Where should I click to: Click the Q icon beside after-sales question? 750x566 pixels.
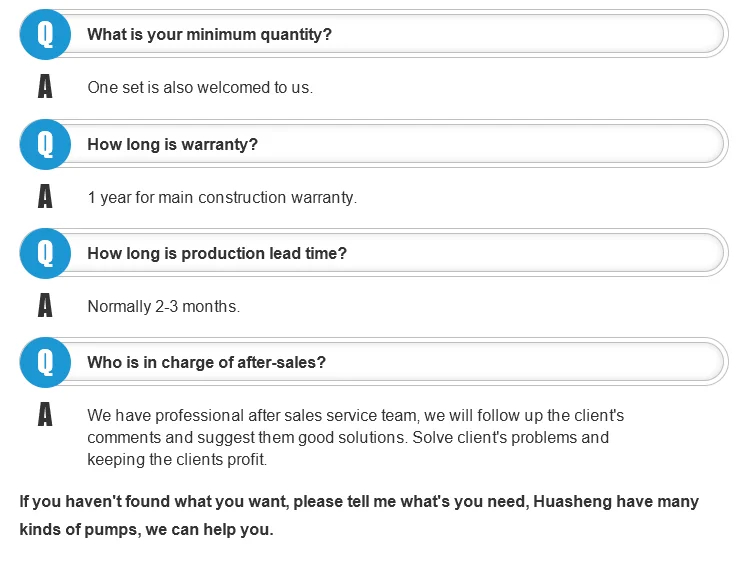pyautogui.click(x=45, y=362)
